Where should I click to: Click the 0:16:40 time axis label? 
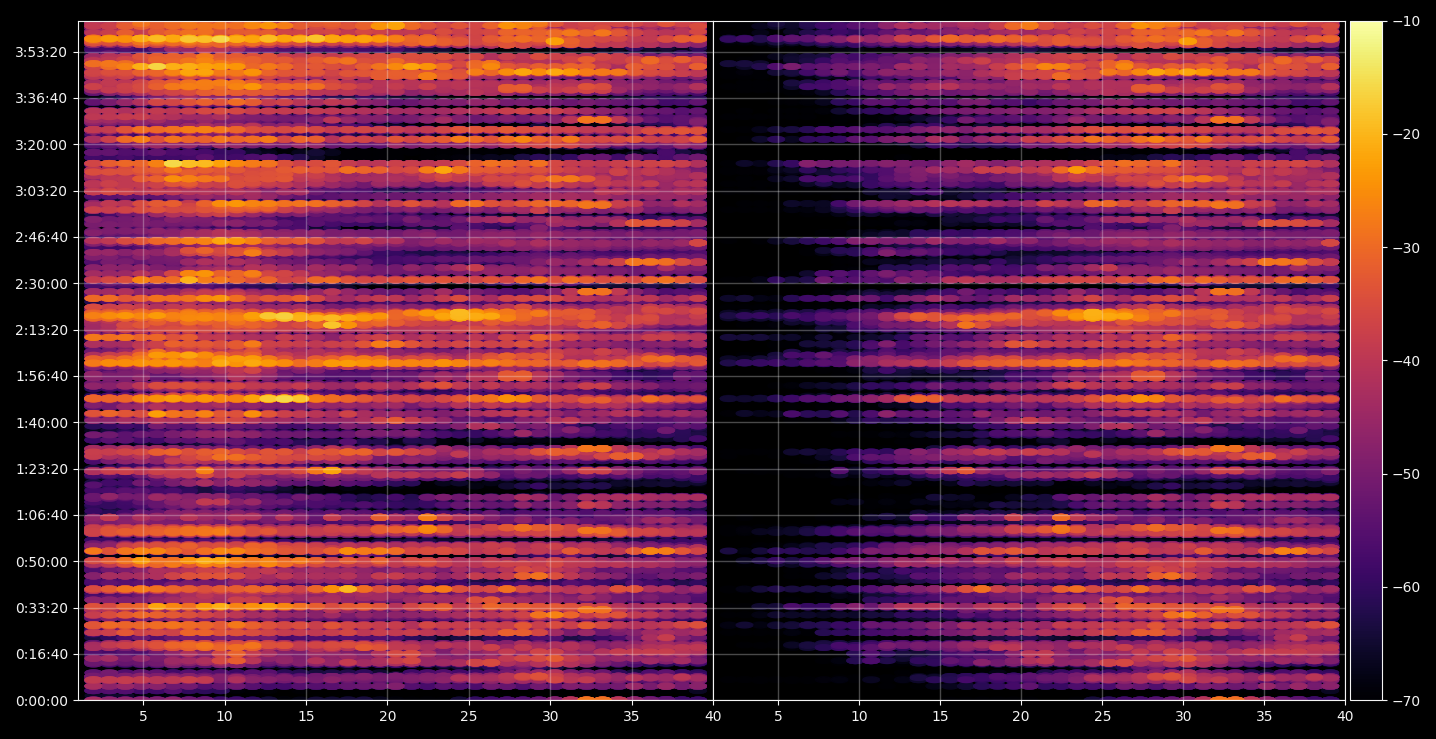41,654
